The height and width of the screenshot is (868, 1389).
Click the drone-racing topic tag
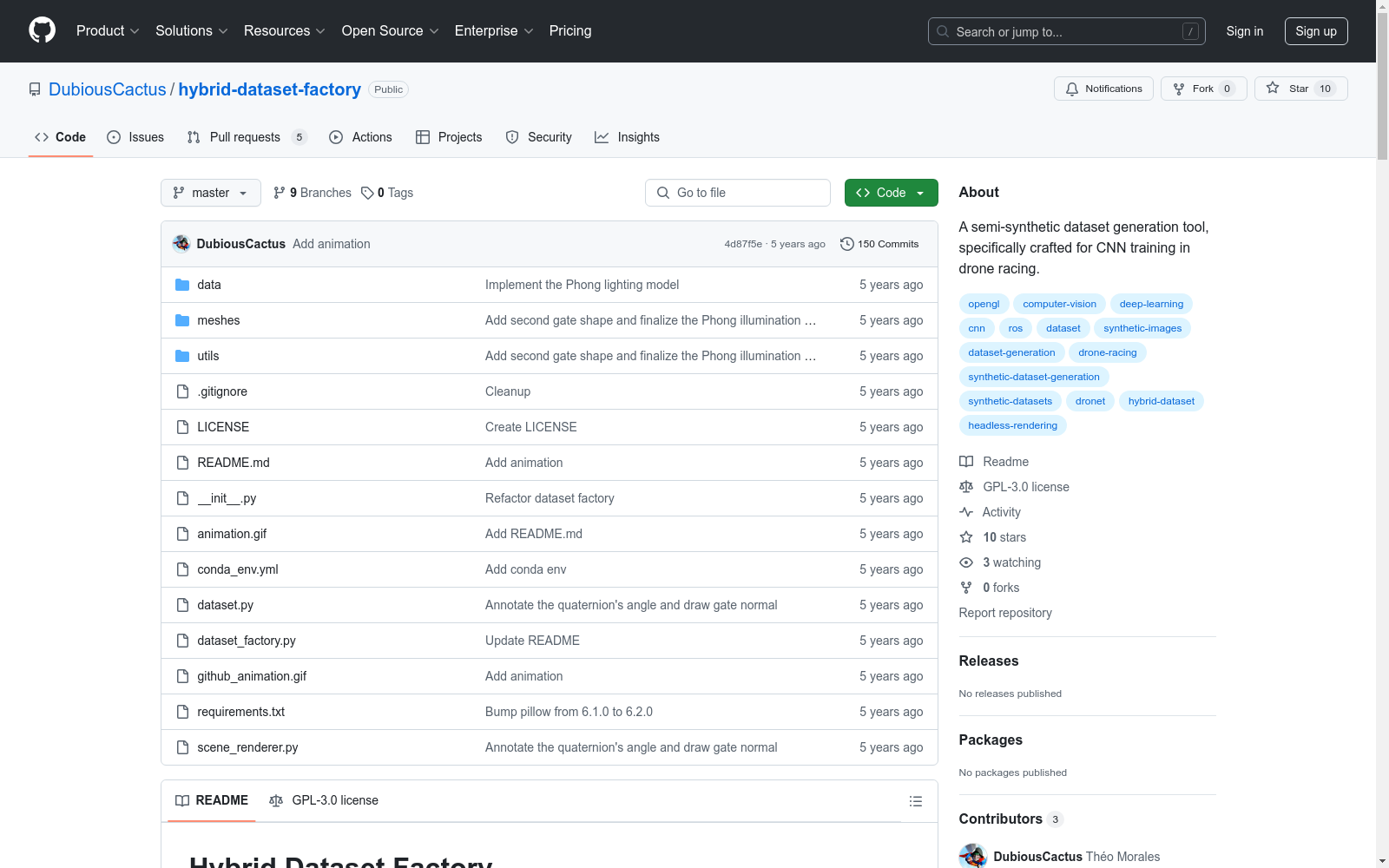(x=1108, y=352)
